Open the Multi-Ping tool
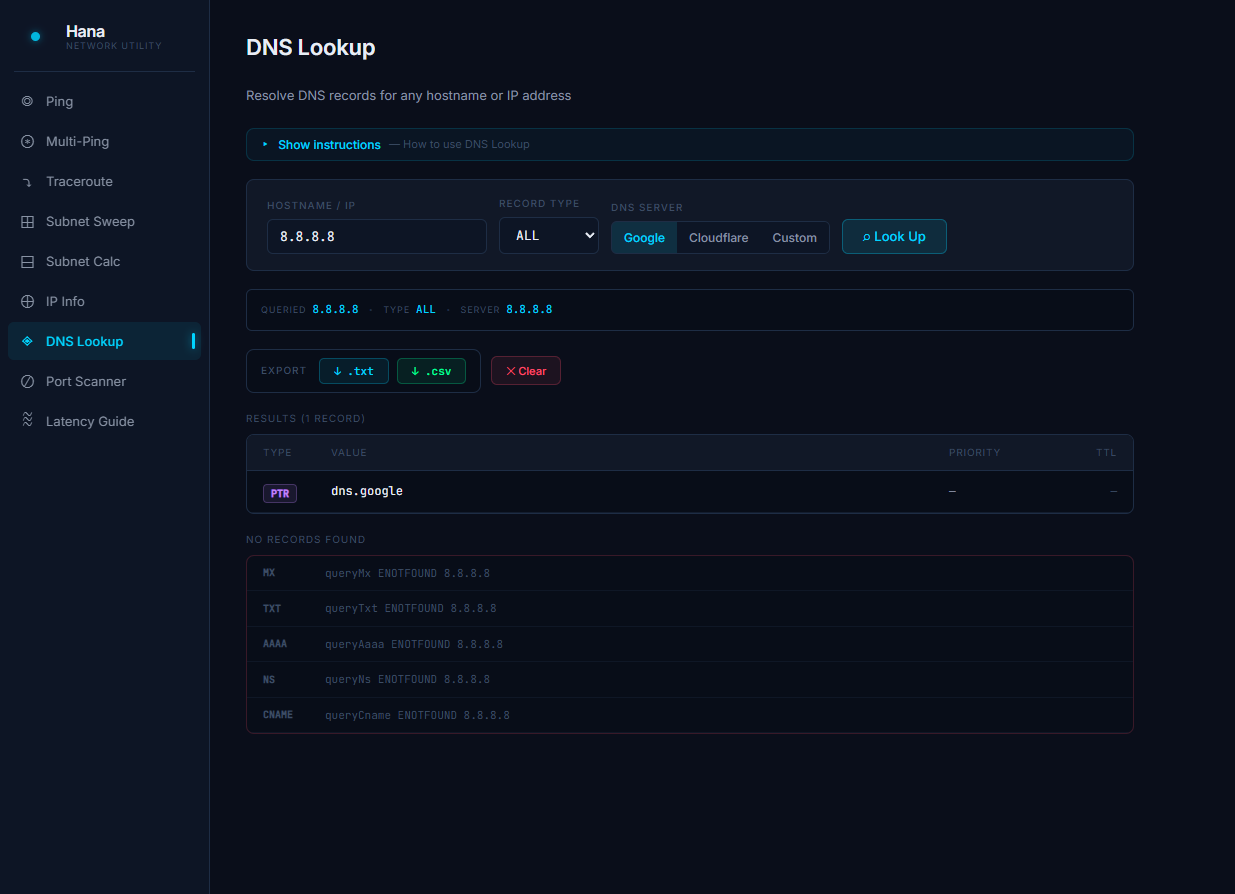This screenshot has width=1235, height=894. coord(104,141)
